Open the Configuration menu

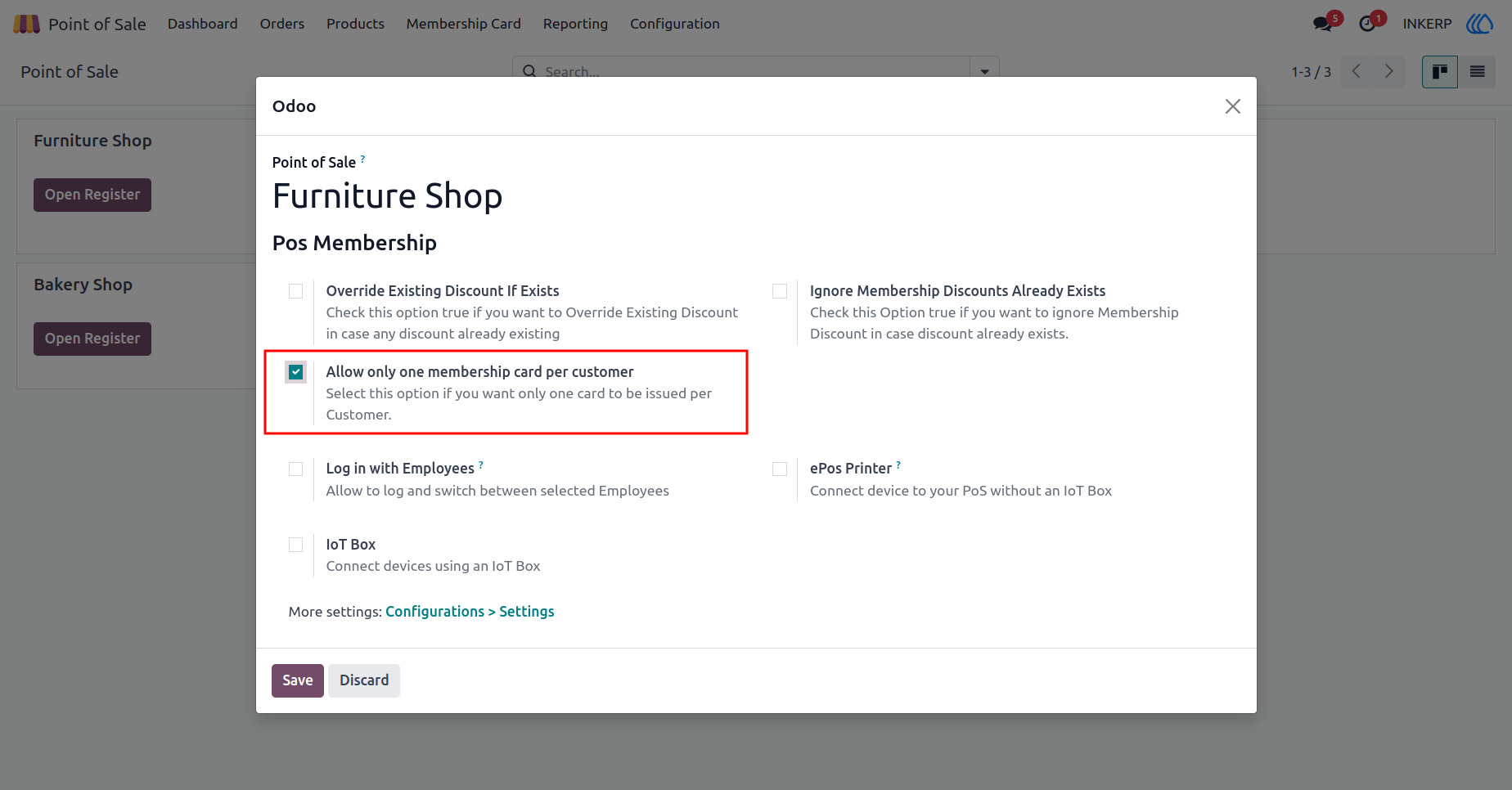click(x=675, y=24)
